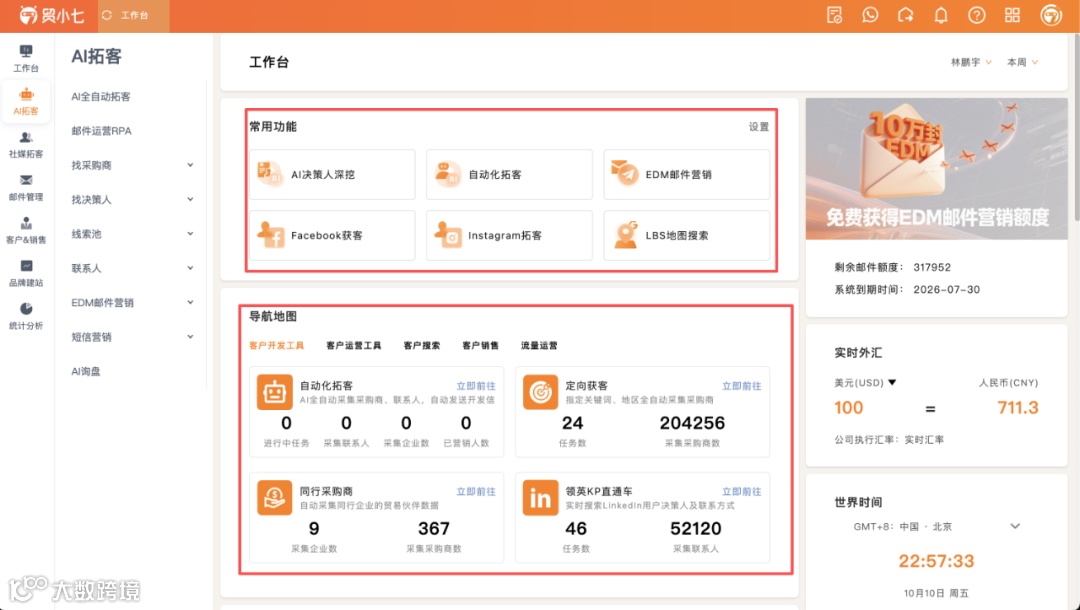The width and height of the screenshot is (1080, 610).
Task: Open the 美元(USD) currency dropdown
Action: 865,383
